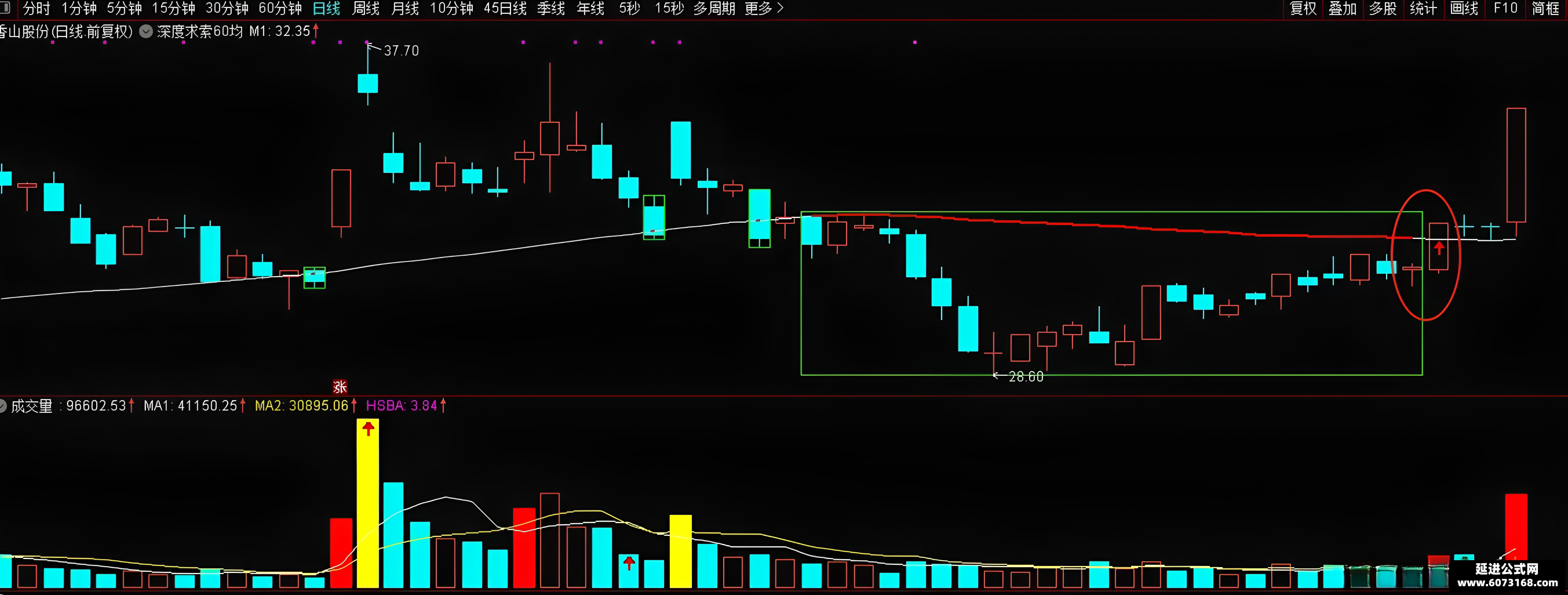Click the red arrow inside the circled candlestick

pos(1439,248)
